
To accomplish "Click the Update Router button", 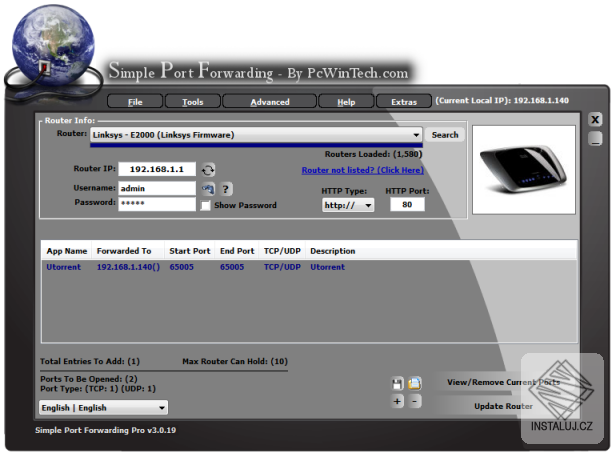I will [503, 406].
